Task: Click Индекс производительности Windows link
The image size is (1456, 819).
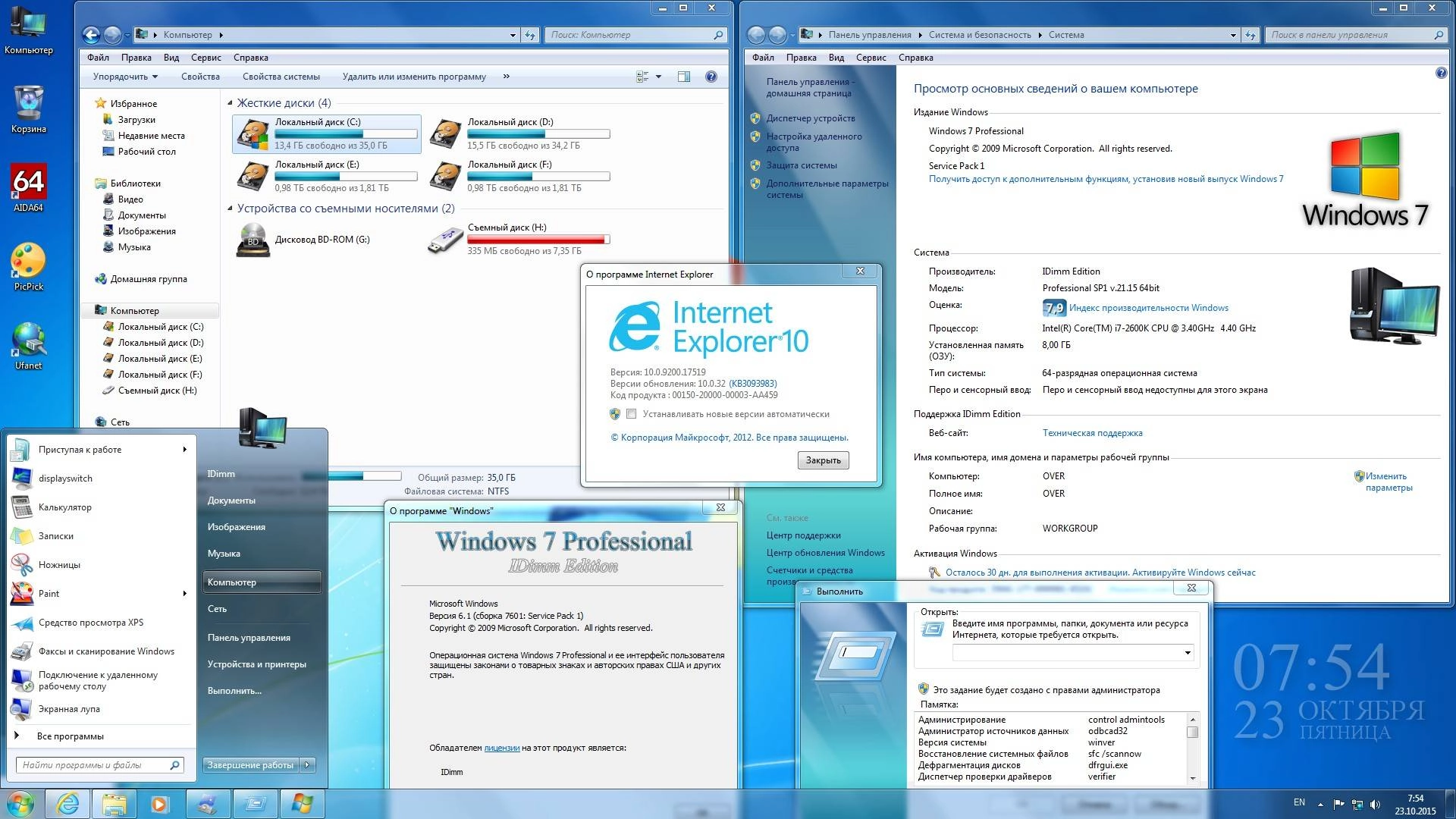Action: (x=1148, y=308)
